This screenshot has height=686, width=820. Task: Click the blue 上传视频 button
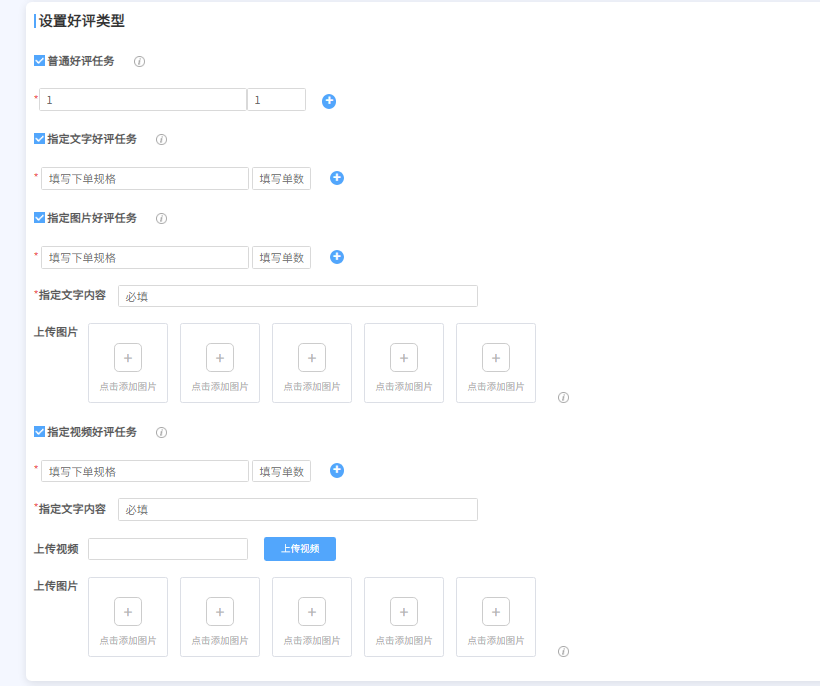[300, 548]
